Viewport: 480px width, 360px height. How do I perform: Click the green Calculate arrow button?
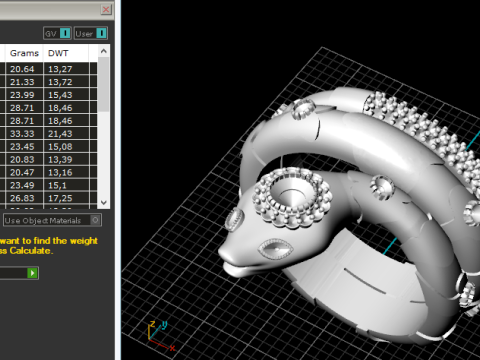(x=32, y=273)
